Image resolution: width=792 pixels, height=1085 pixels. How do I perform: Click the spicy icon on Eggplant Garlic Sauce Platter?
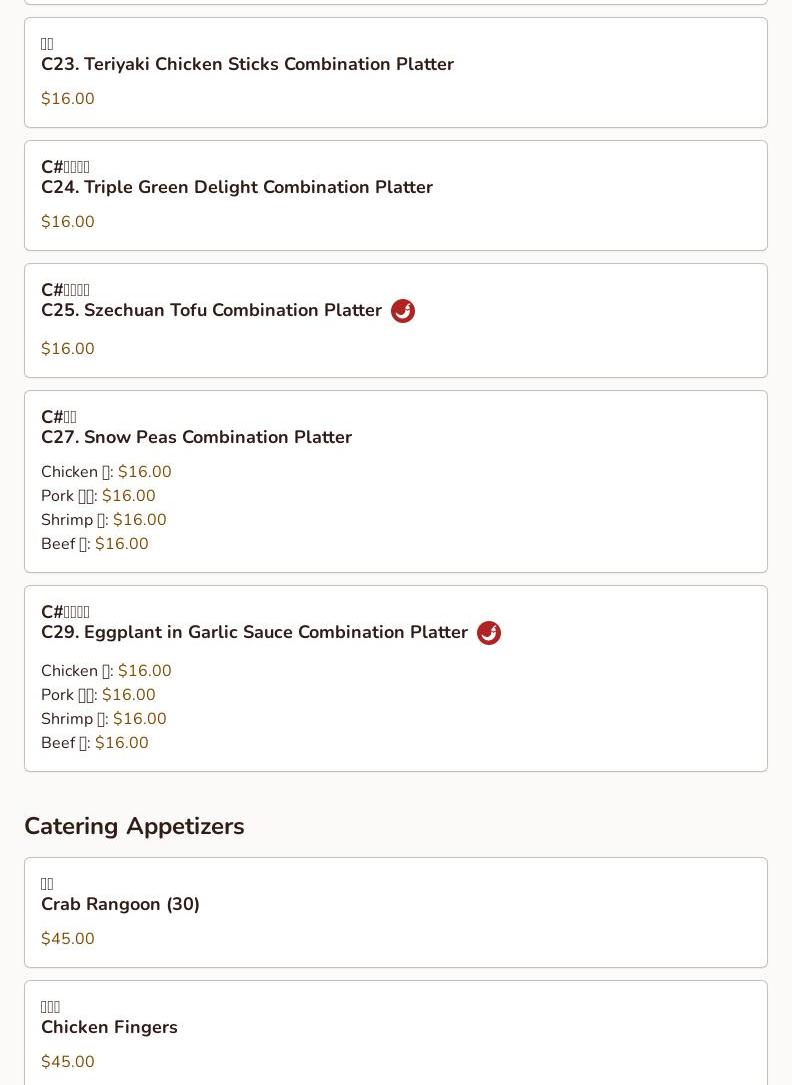(x=489, y=633)
